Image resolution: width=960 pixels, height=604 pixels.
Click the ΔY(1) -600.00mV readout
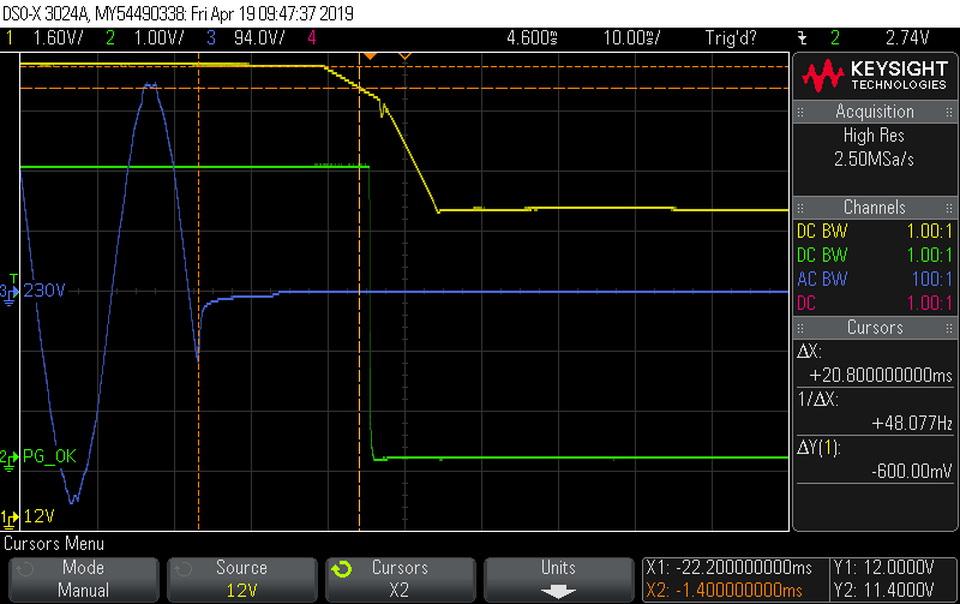pos(874,459)
